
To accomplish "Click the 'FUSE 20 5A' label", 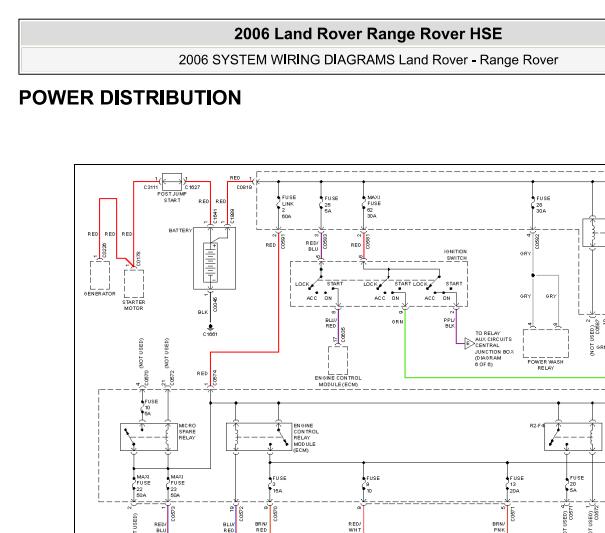I will click(x=576, y=484).
